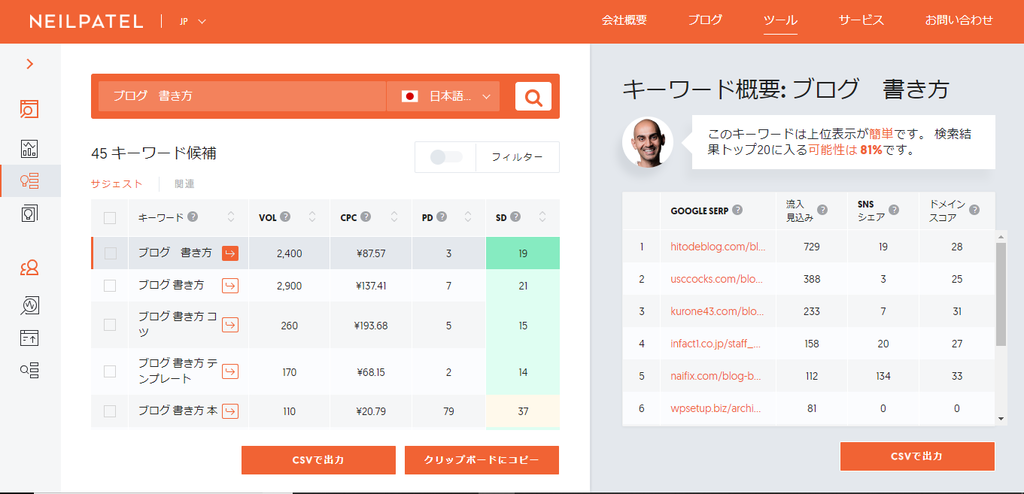Open ツール in top navigation
Screen dimensions: 1024x494
(x=780, y=20)
